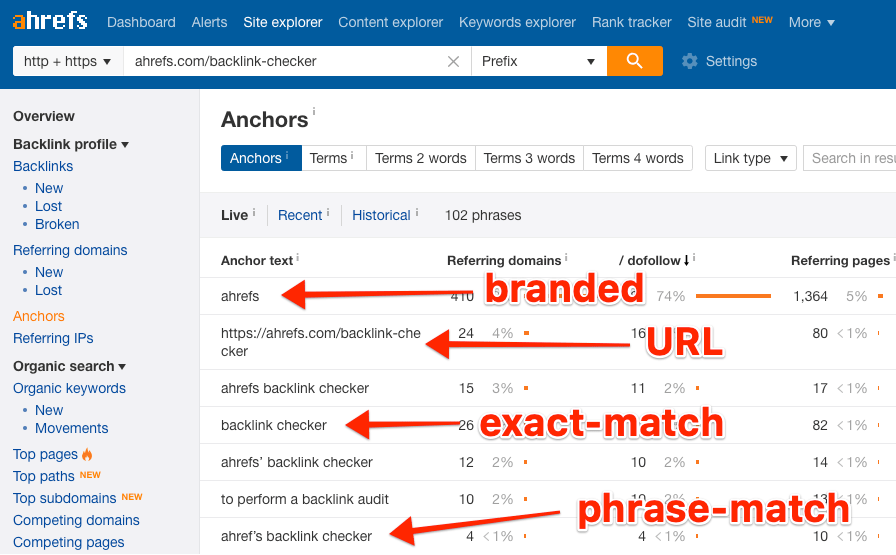Go to Competing domains report
Screen dimensions: 896x555
point(76,520)
